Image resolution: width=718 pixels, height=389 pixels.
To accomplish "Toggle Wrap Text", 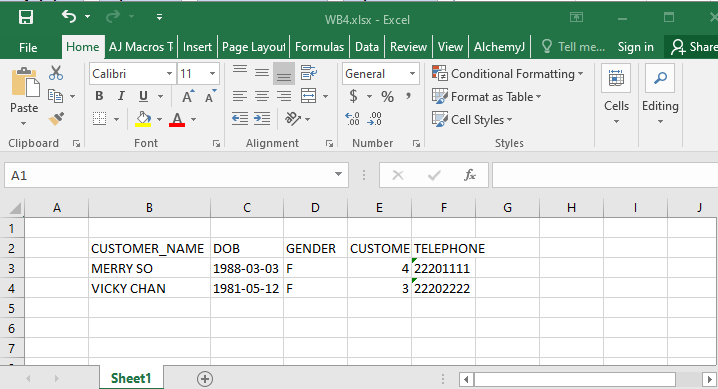I will point(308,74).
